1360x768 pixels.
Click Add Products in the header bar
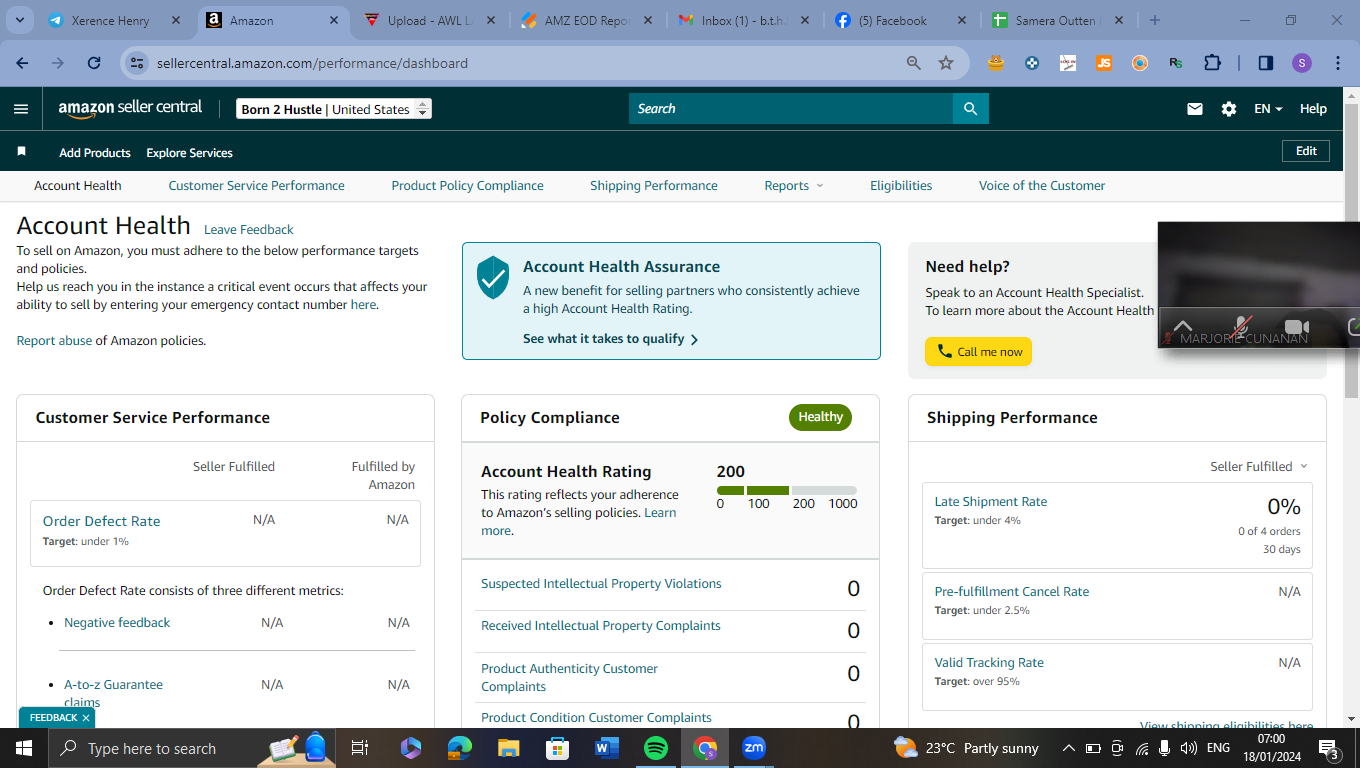[x=95, y=153]
